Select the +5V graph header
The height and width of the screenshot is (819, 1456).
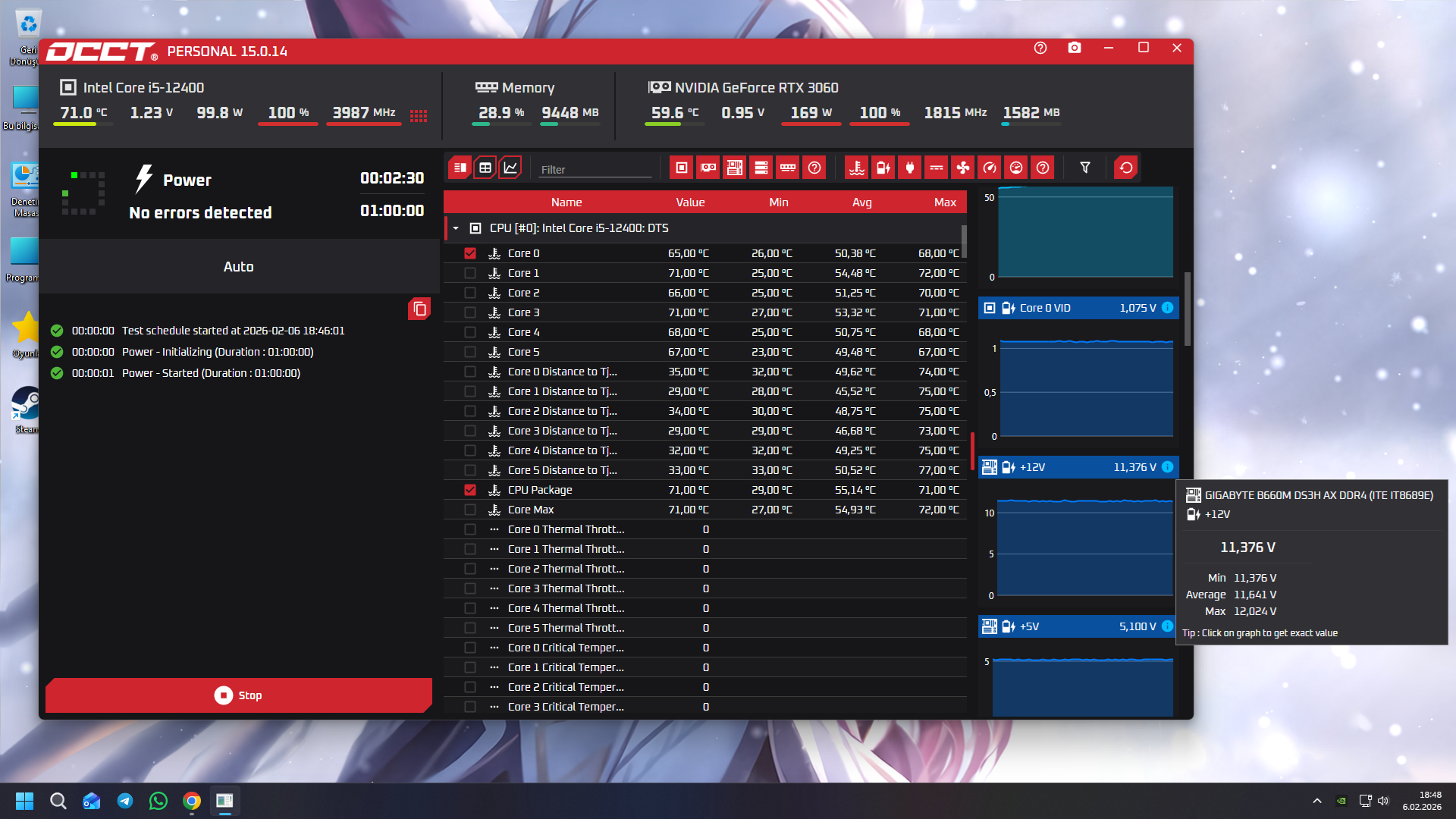(x=1078, y=626)
